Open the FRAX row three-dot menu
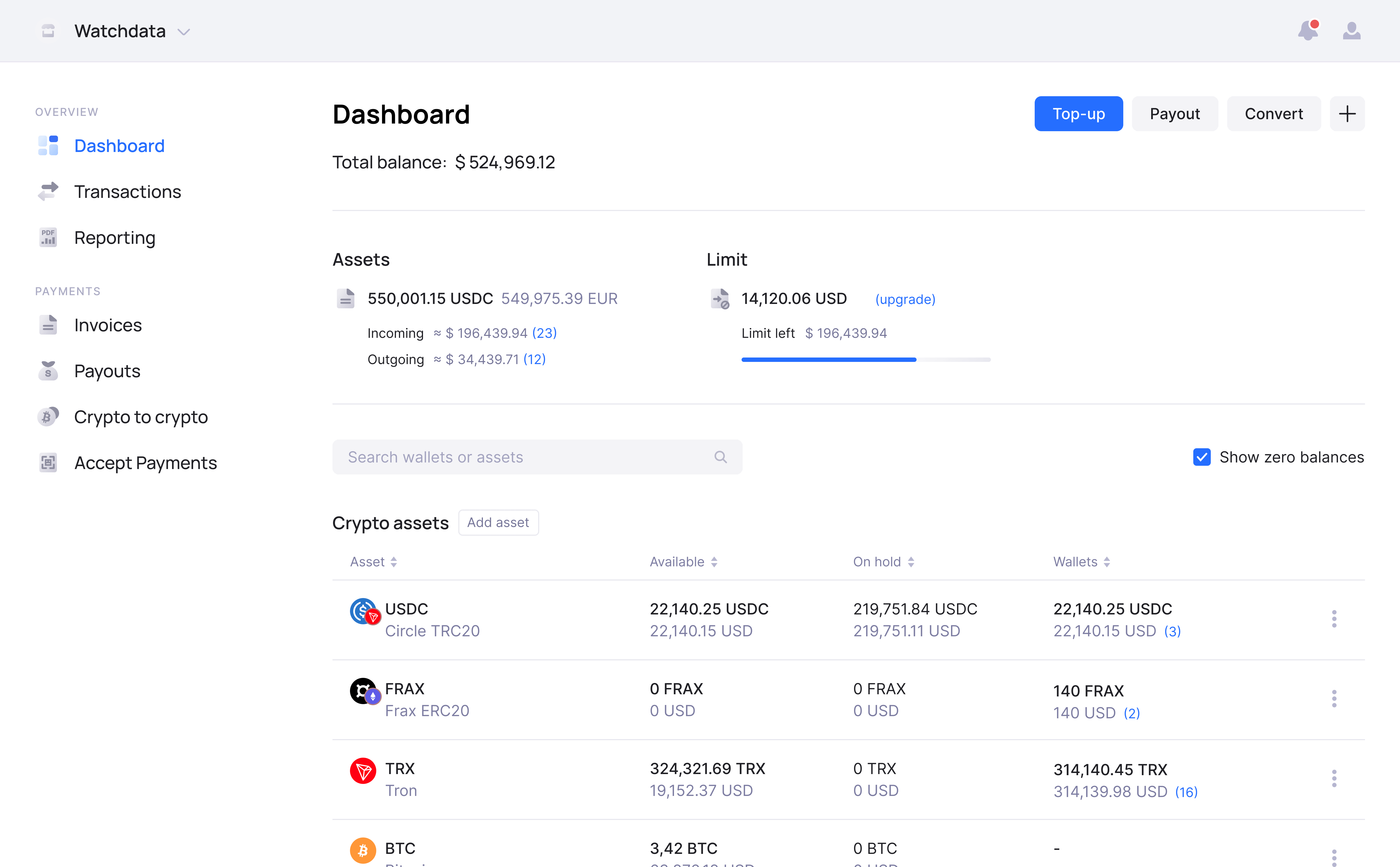 click(1334, 699)
